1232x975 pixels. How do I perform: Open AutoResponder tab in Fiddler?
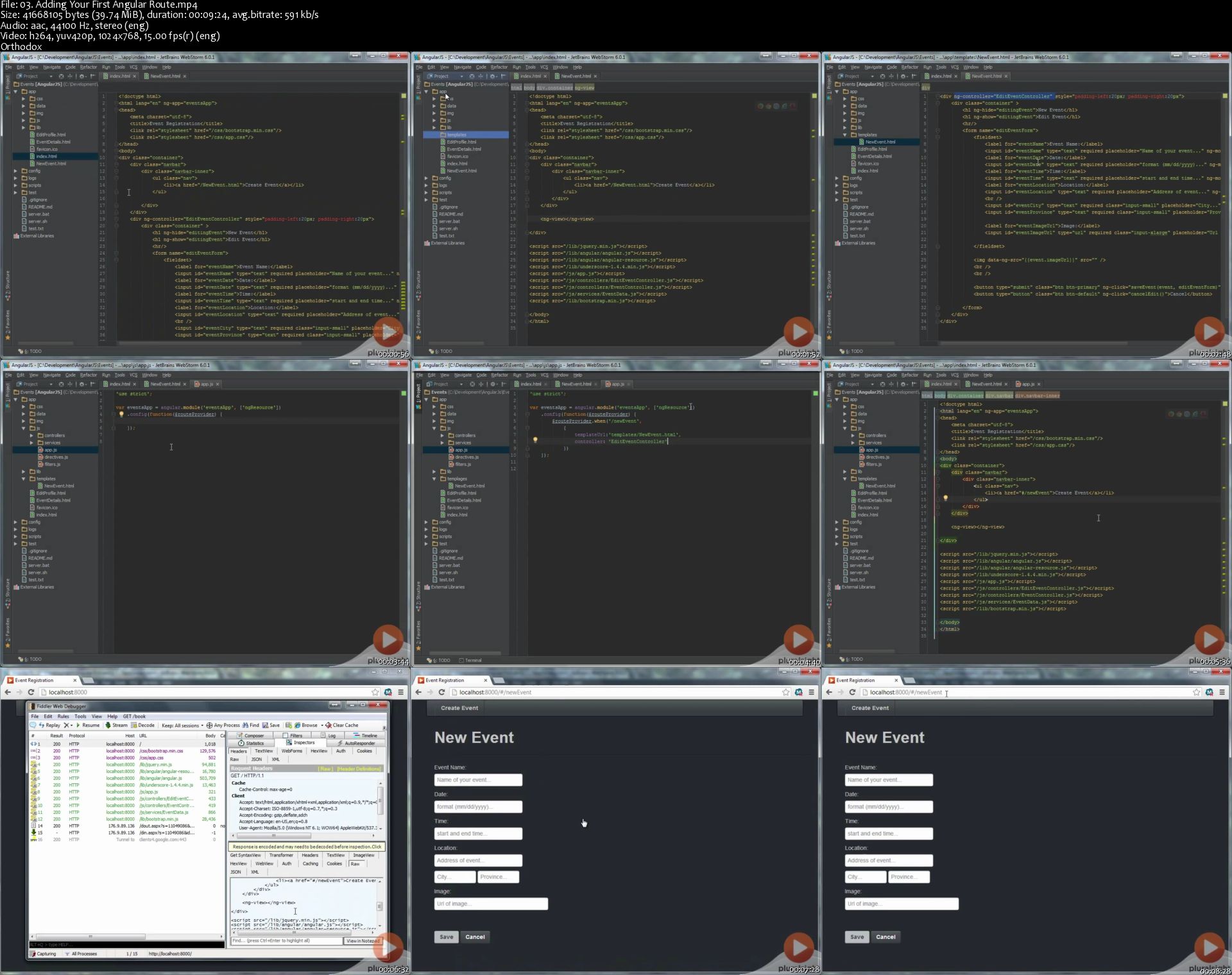356,743
